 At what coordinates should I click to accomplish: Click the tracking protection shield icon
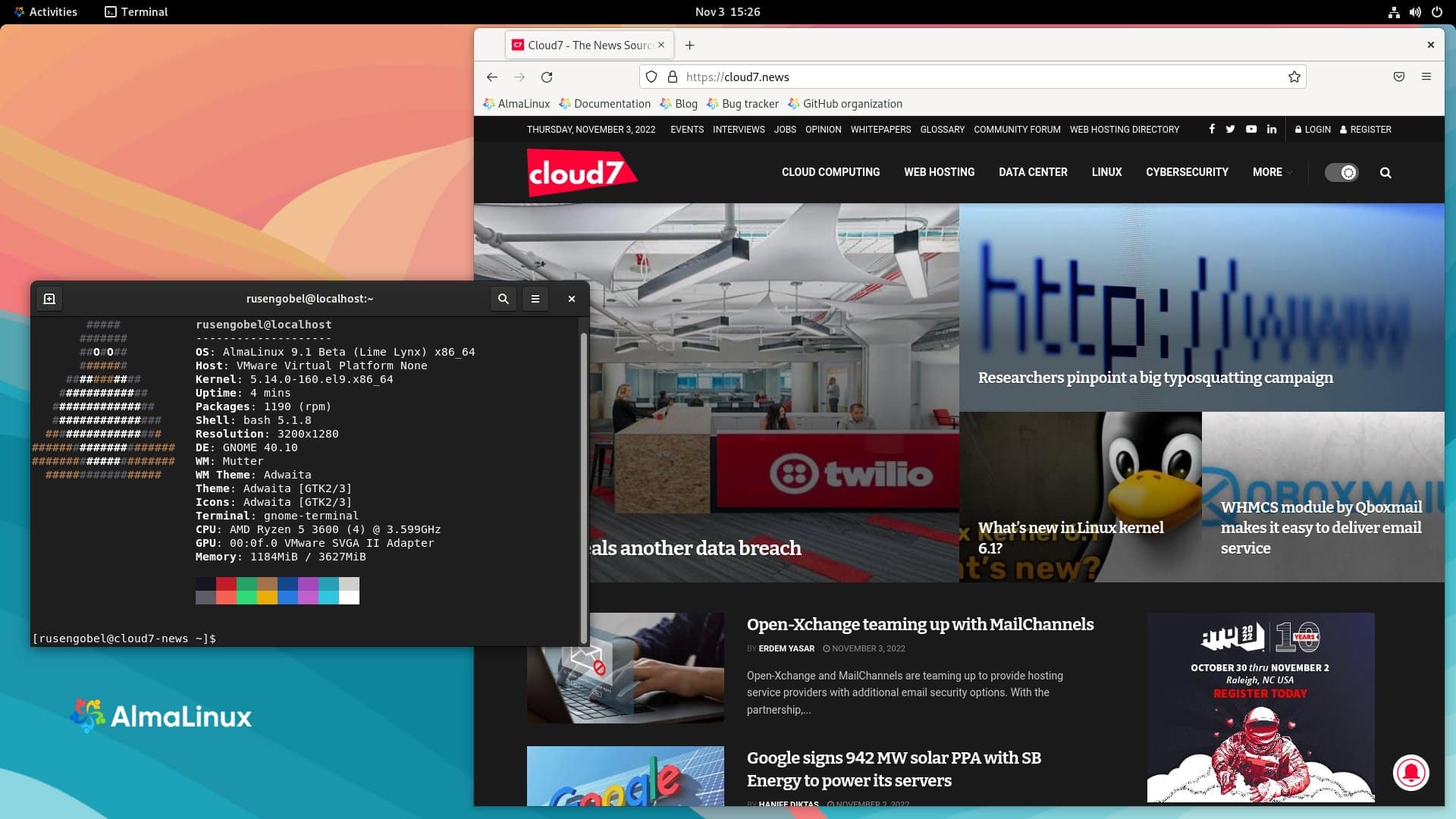(651, 77)
